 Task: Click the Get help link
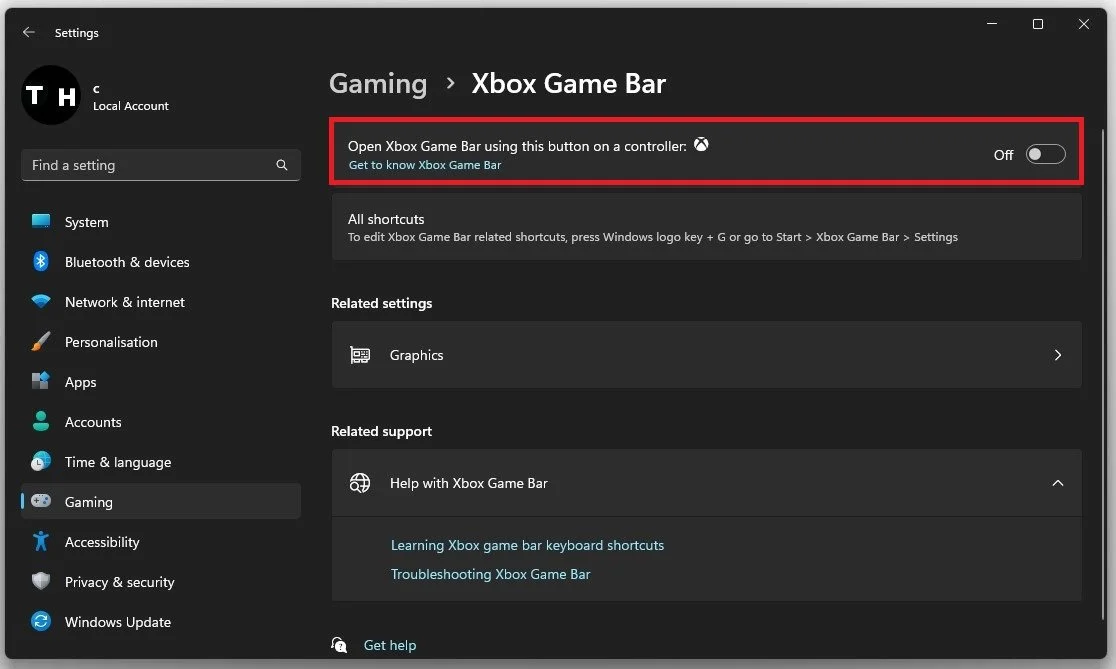coord(390,645)
